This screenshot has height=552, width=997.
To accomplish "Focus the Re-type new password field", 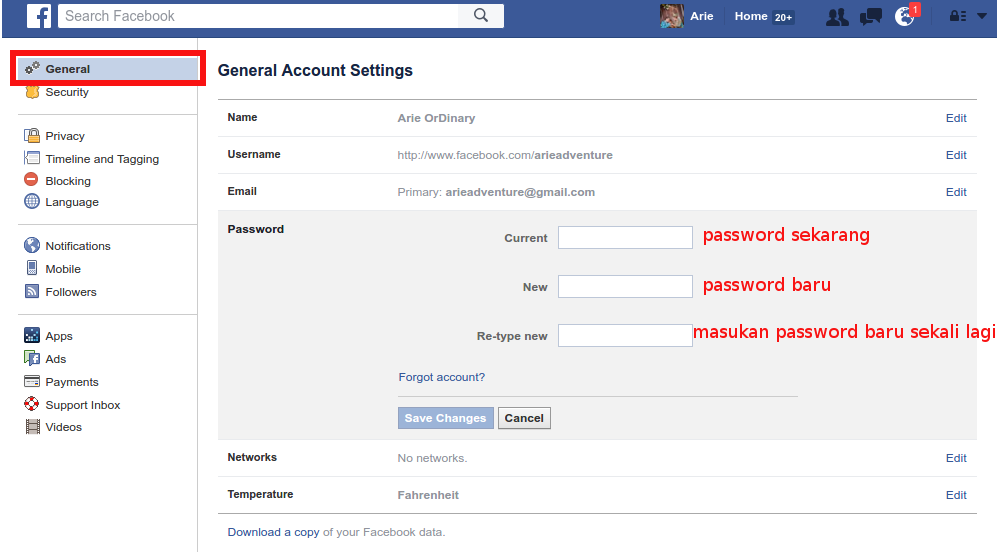I will pyautogui.click(x=625, y=335).
